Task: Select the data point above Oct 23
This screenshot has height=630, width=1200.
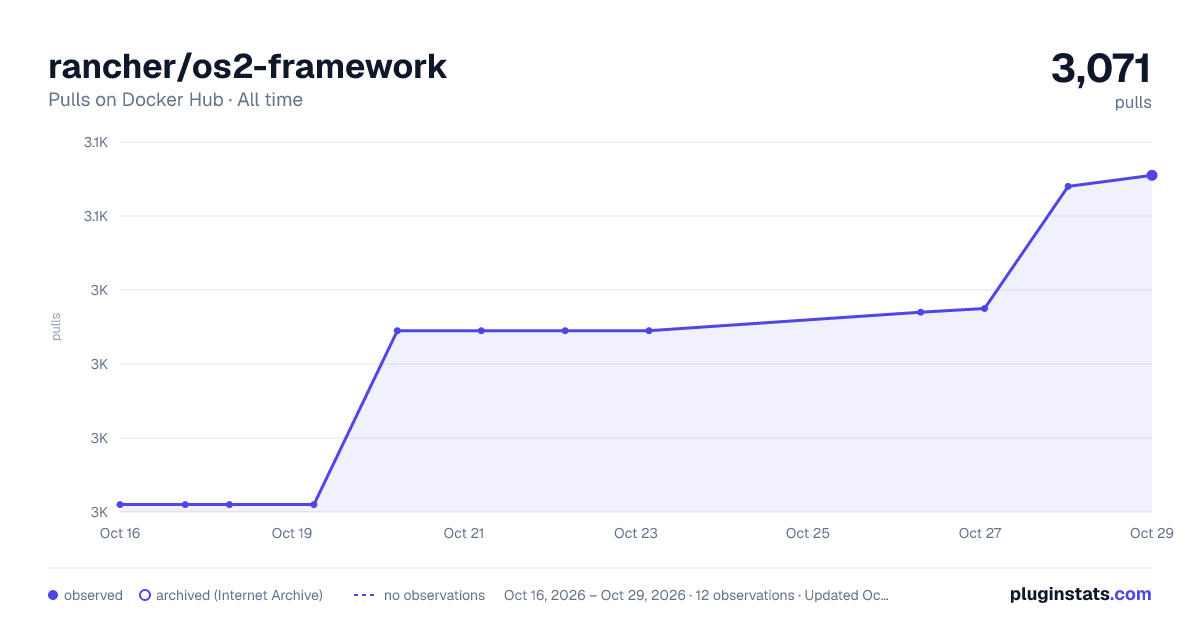Action: point(649,330)
